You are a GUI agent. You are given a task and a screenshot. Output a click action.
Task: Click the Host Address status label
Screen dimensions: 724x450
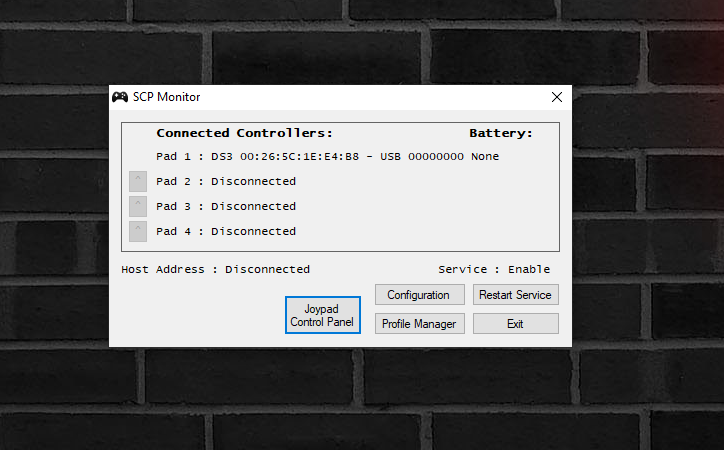point(215,270)
